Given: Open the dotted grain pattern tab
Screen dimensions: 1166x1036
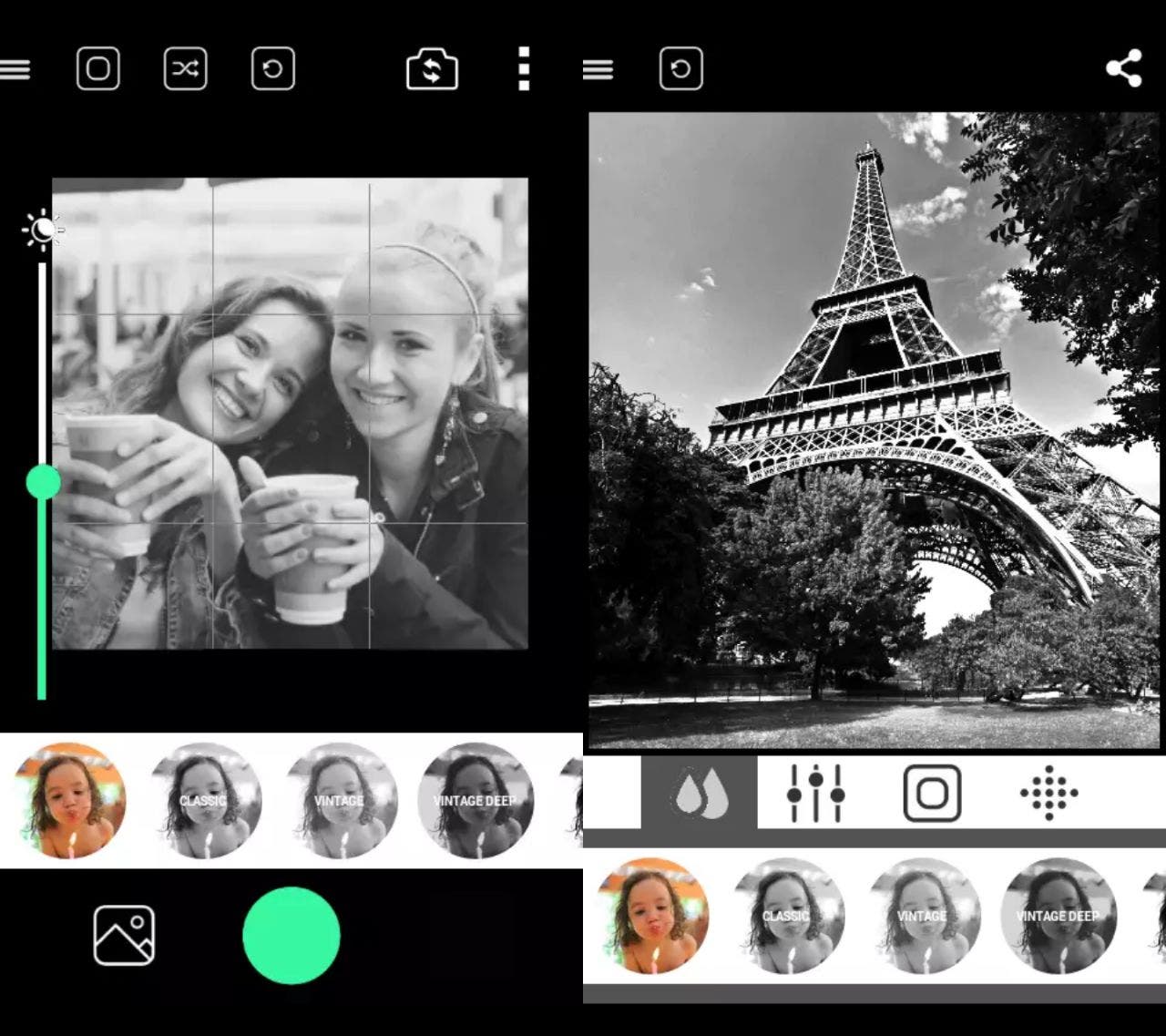Looking at the screenshot, I should pyautogui.click(x=1048, y=793).
